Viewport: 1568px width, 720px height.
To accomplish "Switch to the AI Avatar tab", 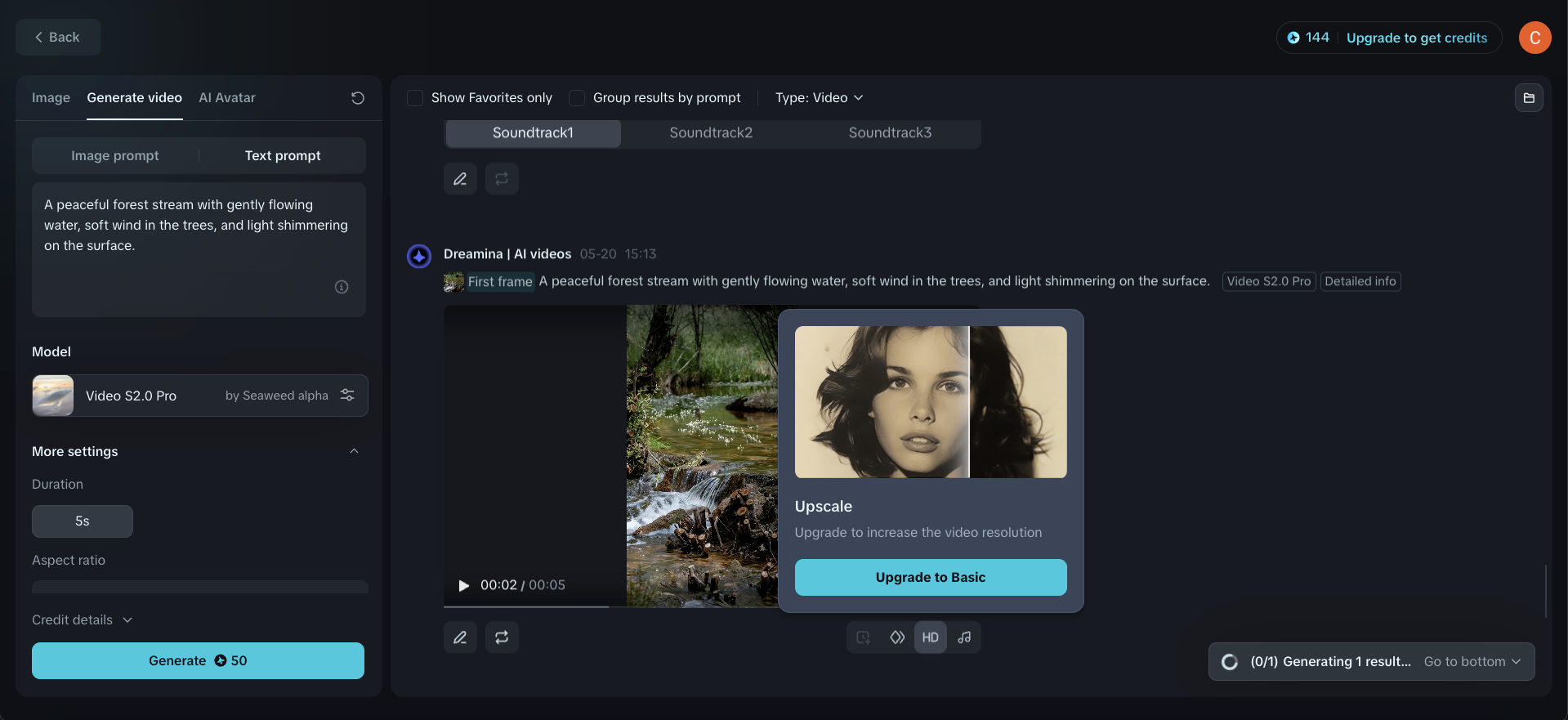I will pyautogui.click(x=227, y=98).
